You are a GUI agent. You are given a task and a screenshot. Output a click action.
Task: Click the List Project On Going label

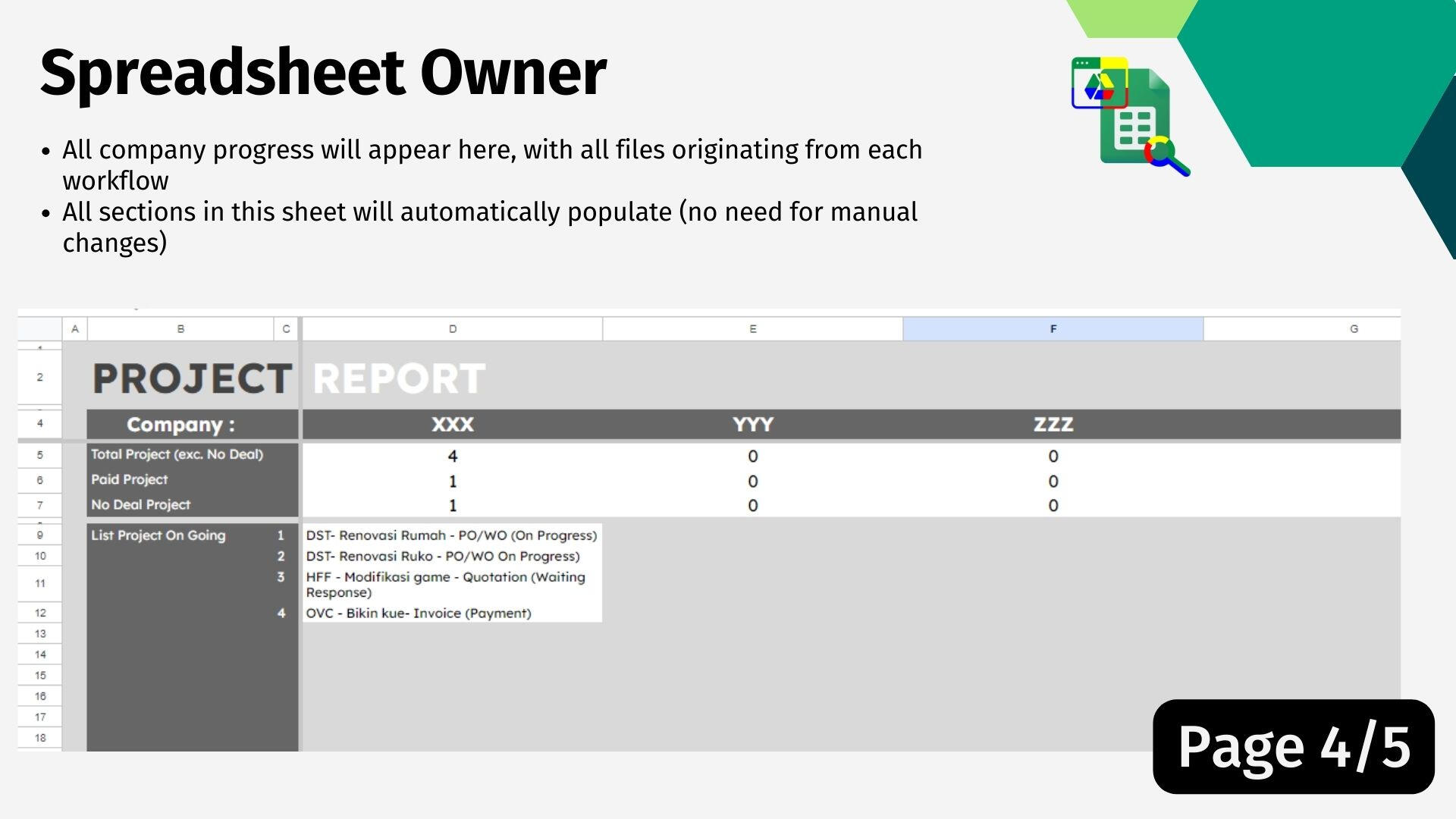(x=158, y=535)
